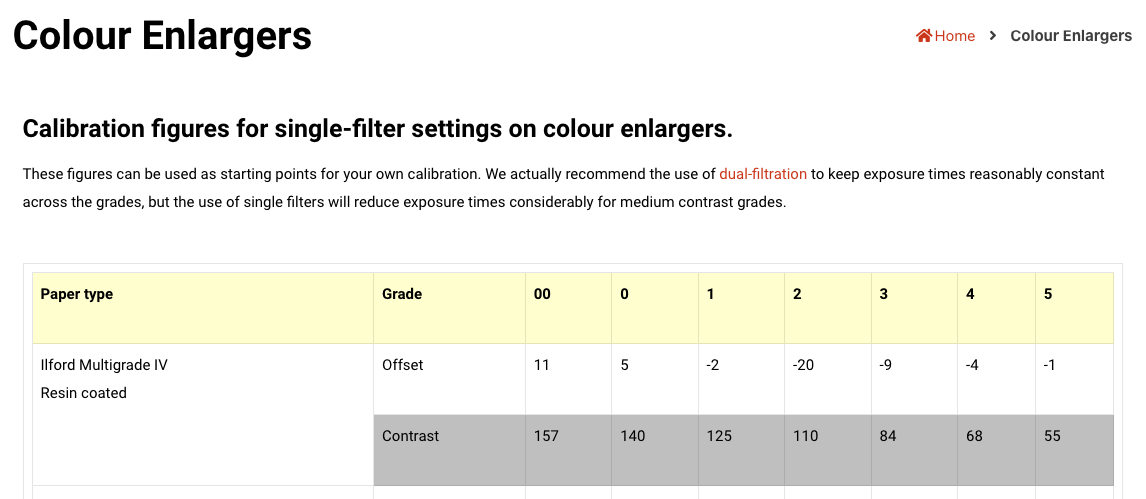Select the Ilford Multigrade IV cell
Viewport: 1146px width, 499px height.
point(104,365)
